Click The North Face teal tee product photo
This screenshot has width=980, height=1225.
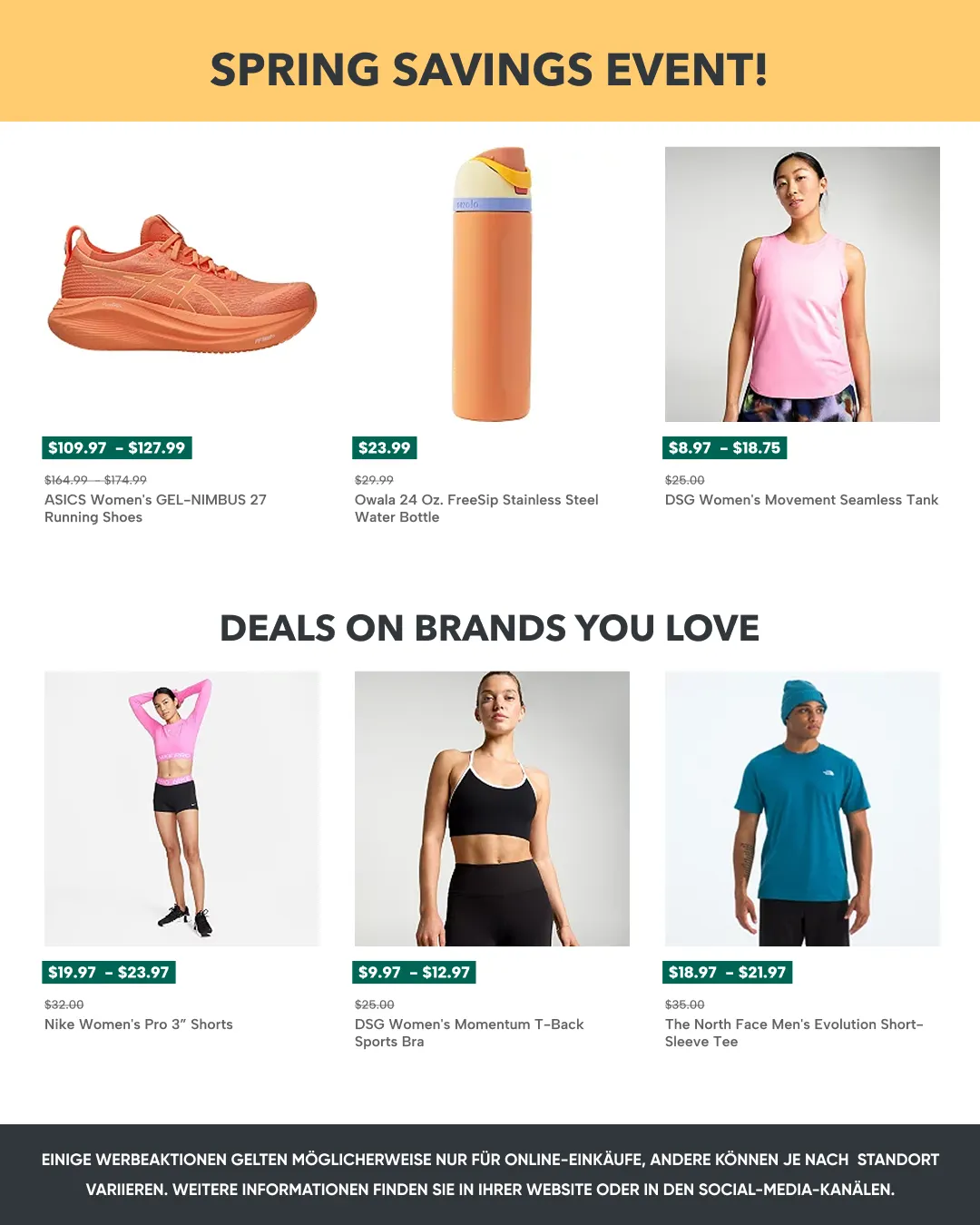pyautogui.click(x=802, y=808)
